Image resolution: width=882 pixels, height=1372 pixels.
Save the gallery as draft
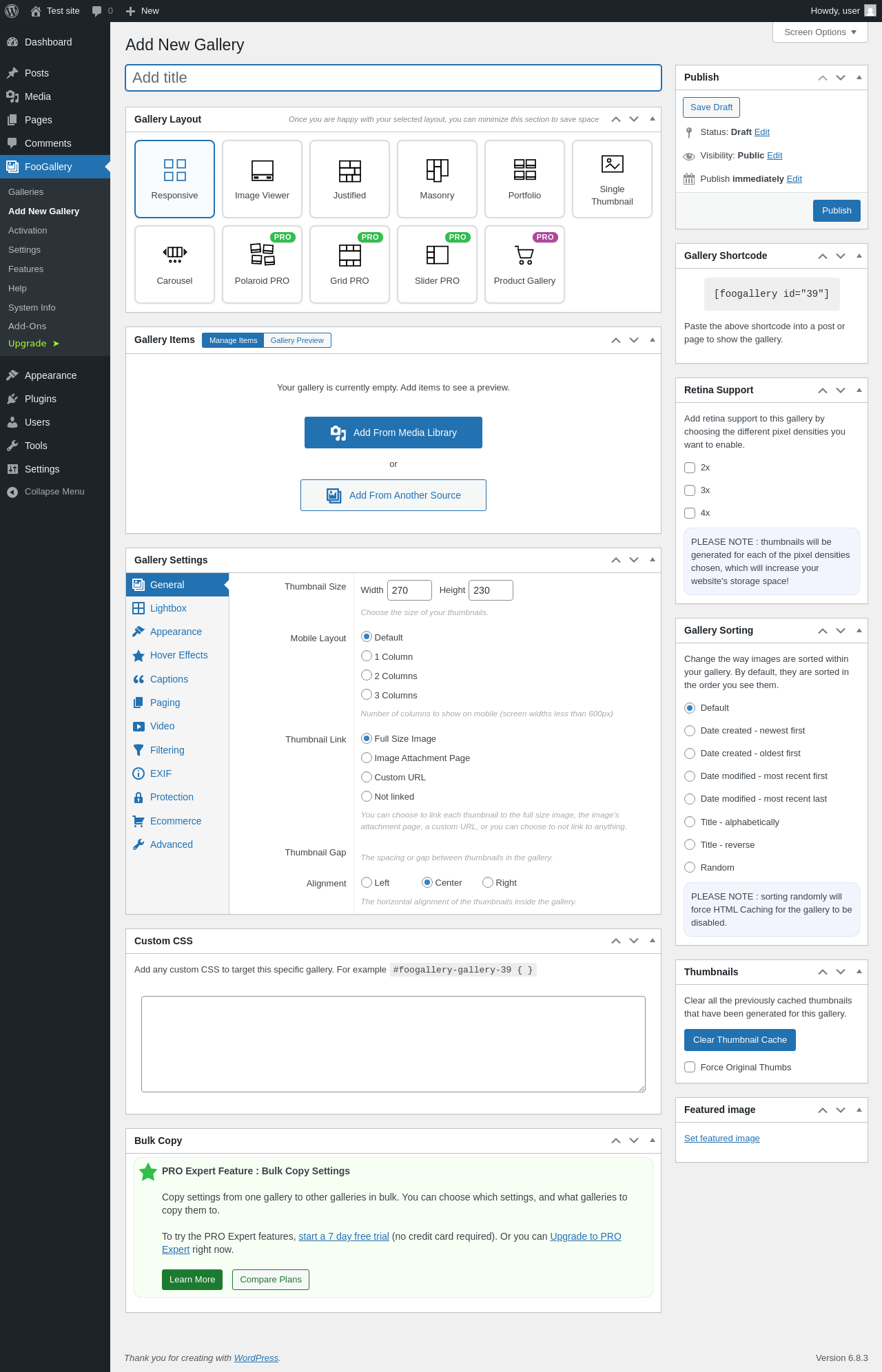711,107
